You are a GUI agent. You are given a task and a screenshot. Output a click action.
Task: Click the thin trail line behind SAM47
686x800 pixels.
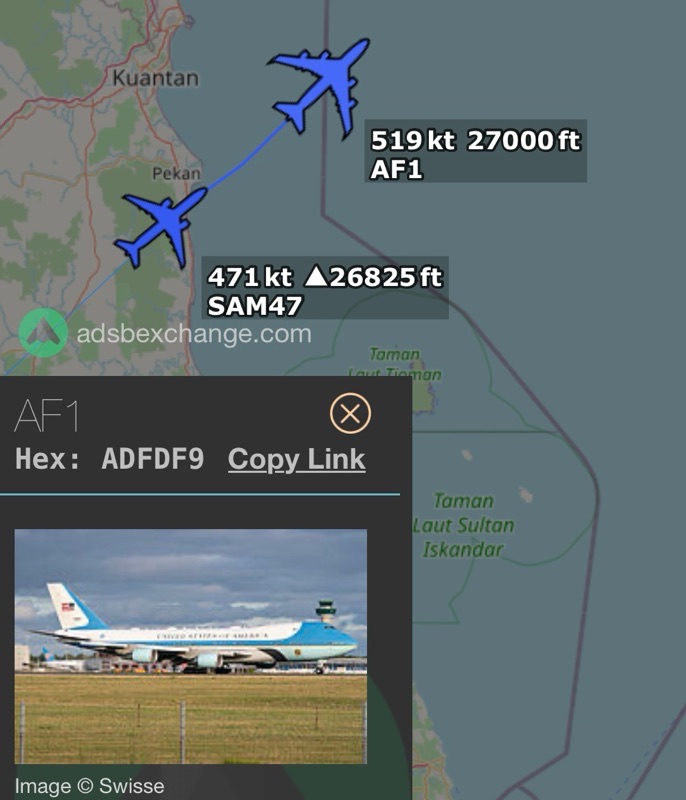tap(64, 314)
